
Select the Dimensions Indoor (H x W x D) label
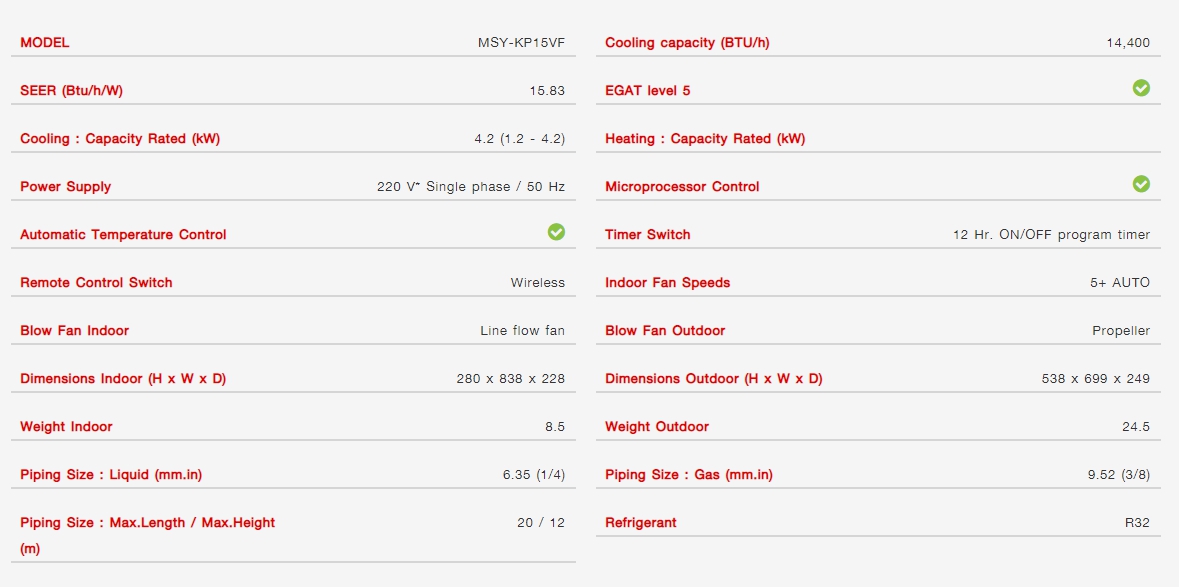(123, 379)
